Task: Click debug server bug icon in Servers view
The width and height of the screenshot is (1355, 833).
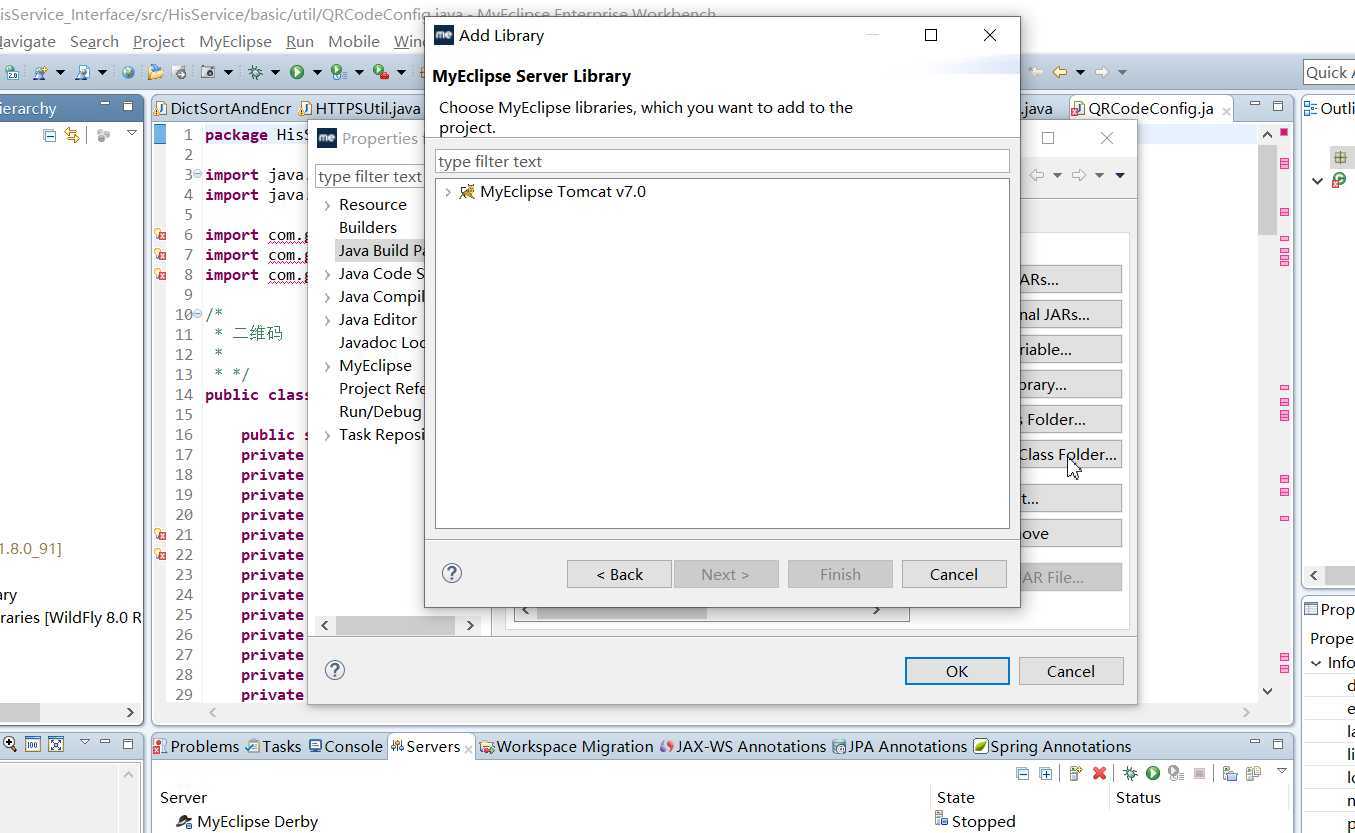Action: point(1130,773)
